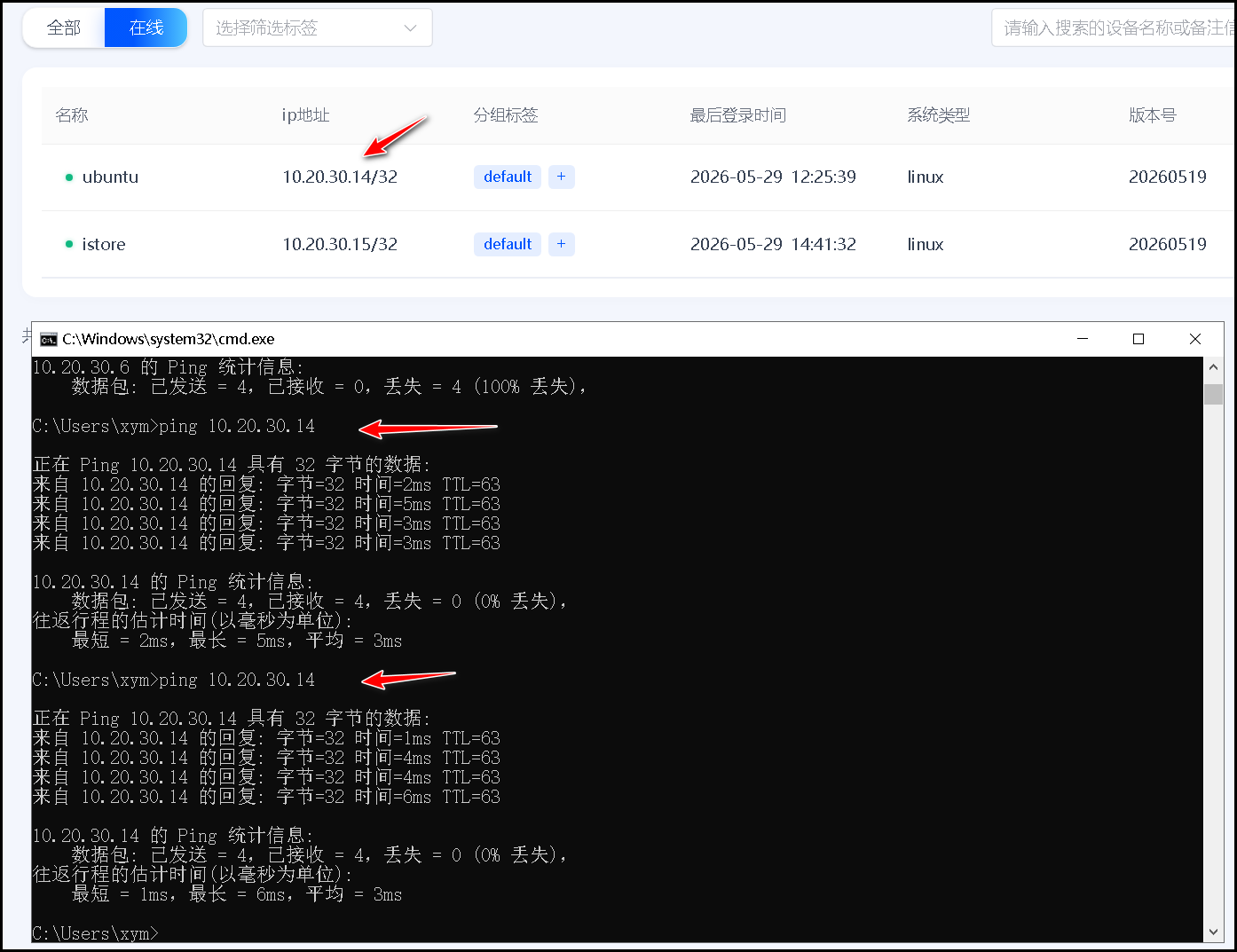The width and height of the screenshot is (1237, 952).
Task: Click the first ping 10.20.30.14 command line
Action: pyautogui.click(x=174, y=426)
